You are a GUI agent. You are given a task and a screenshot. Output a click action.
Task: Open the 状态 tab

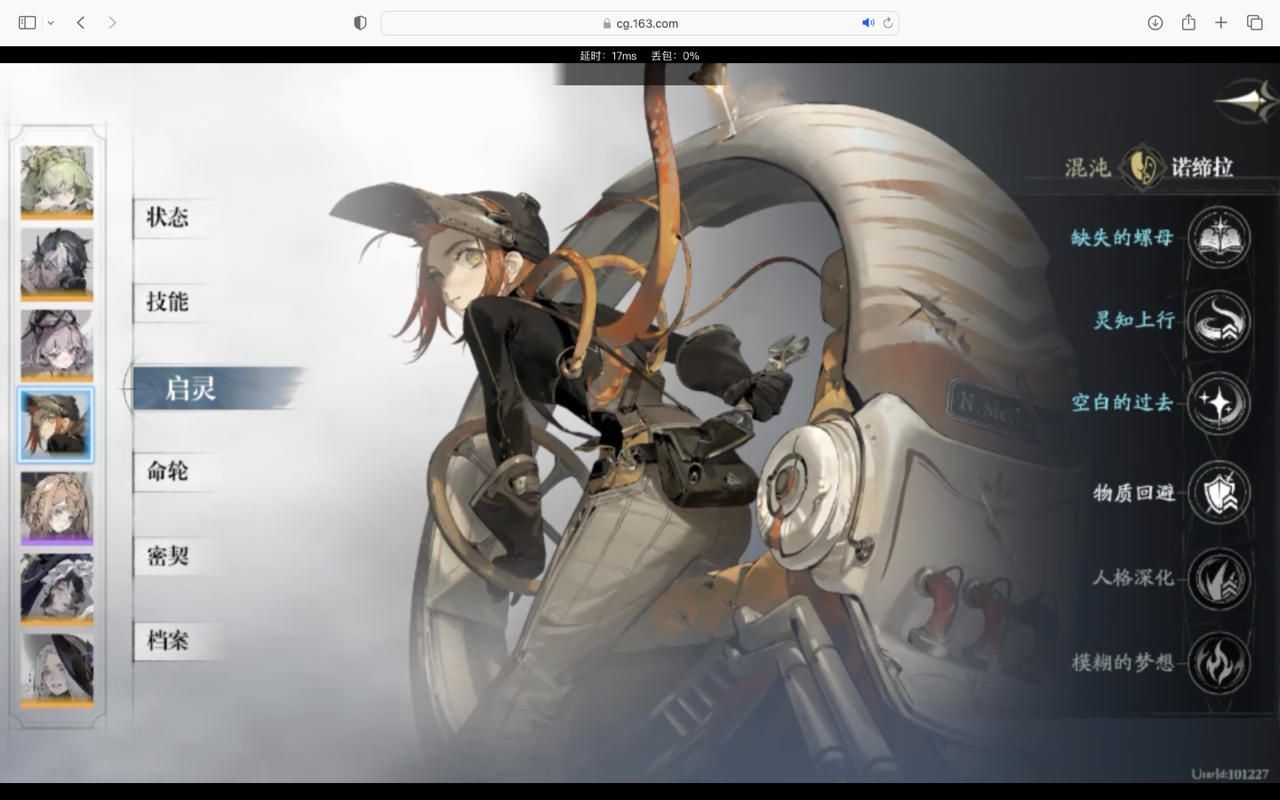168,217
